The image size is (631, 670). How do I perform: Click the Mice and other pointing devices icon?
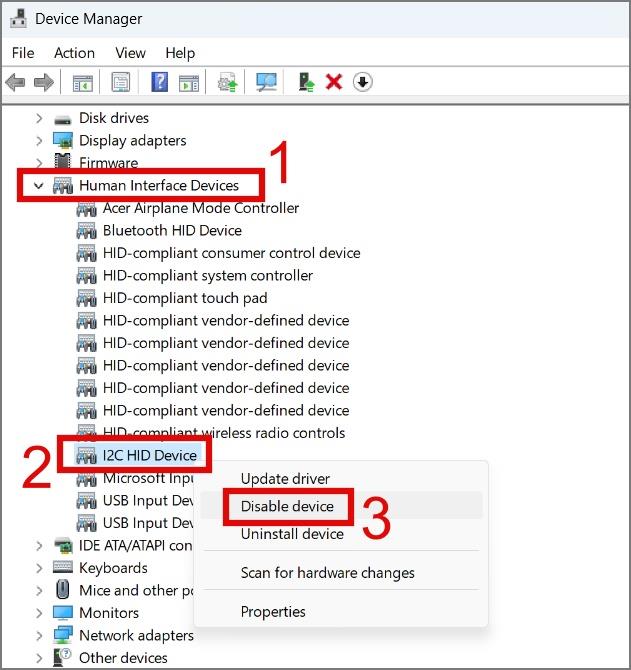coord(63,590)
